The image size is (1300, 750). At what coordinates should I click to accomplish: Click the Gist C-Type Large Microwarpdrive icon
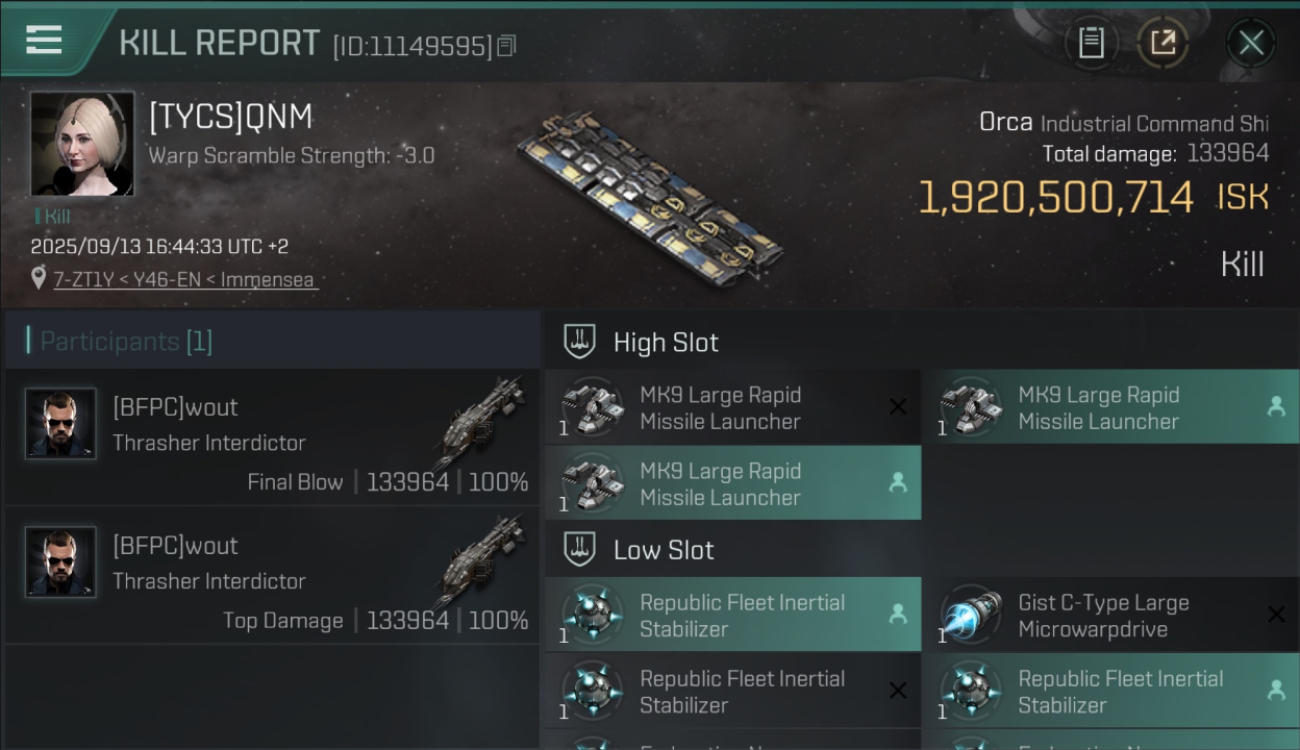(971, 616)
